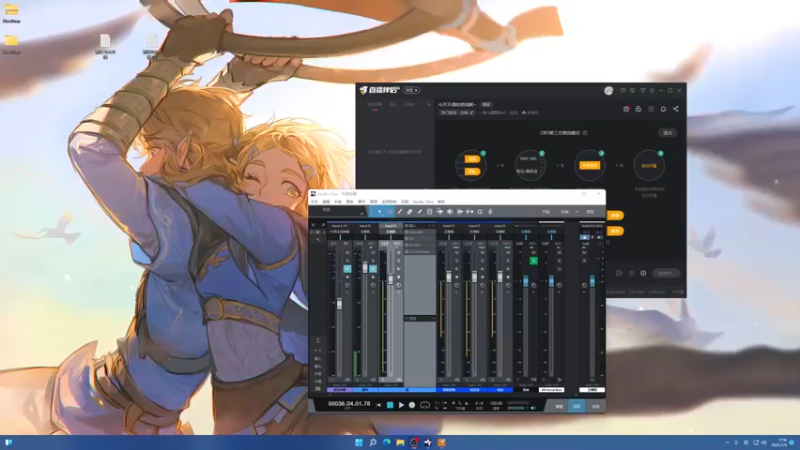
Task: Close the mixer panel with X icon
Action: [x=313, y=225]
